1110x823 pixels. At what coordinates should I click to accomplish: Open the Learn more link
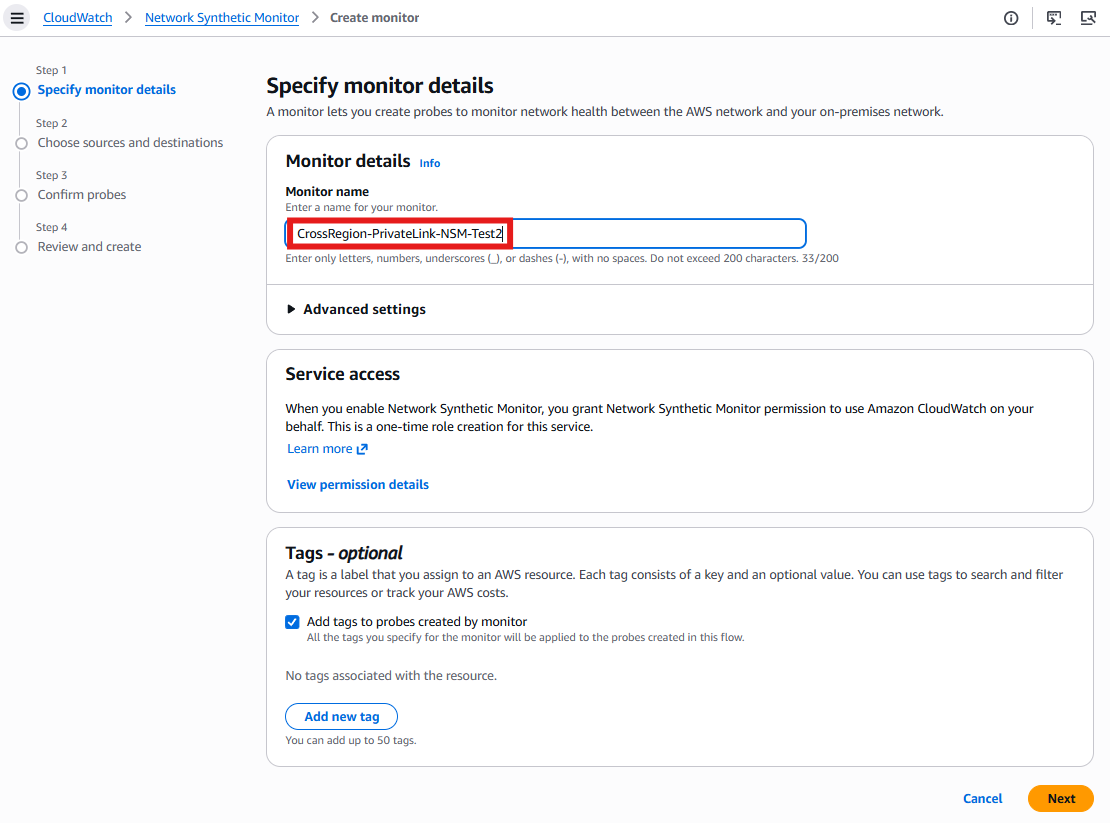319,448
